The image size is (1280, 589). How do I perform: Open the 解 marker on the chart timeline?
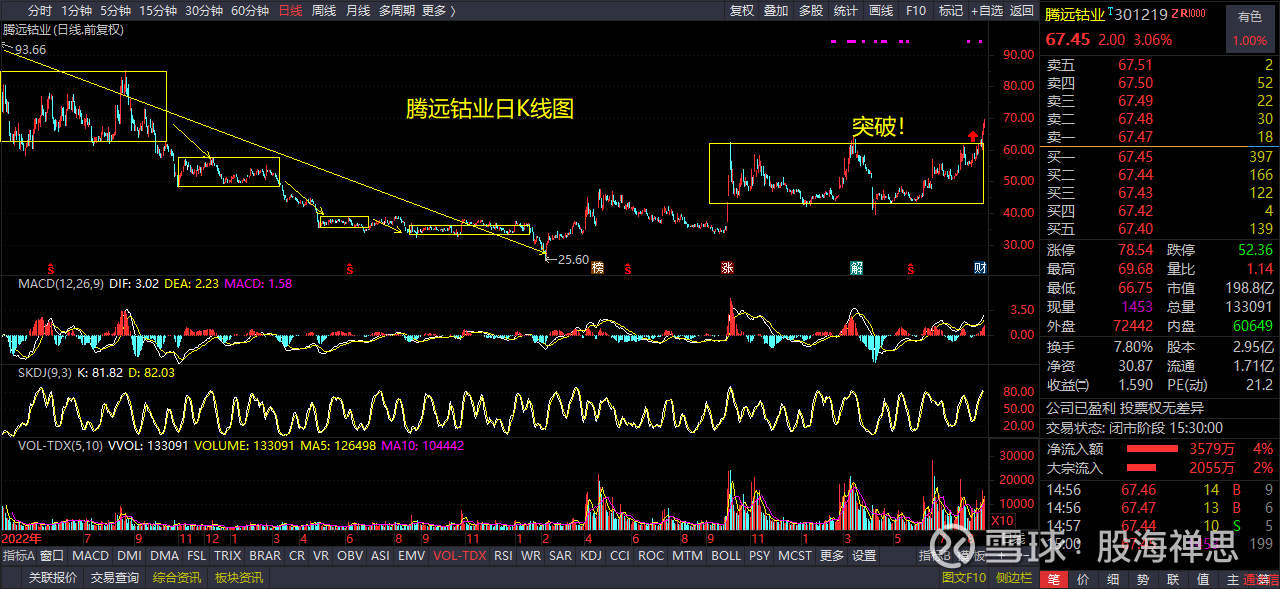pos(856,267)
